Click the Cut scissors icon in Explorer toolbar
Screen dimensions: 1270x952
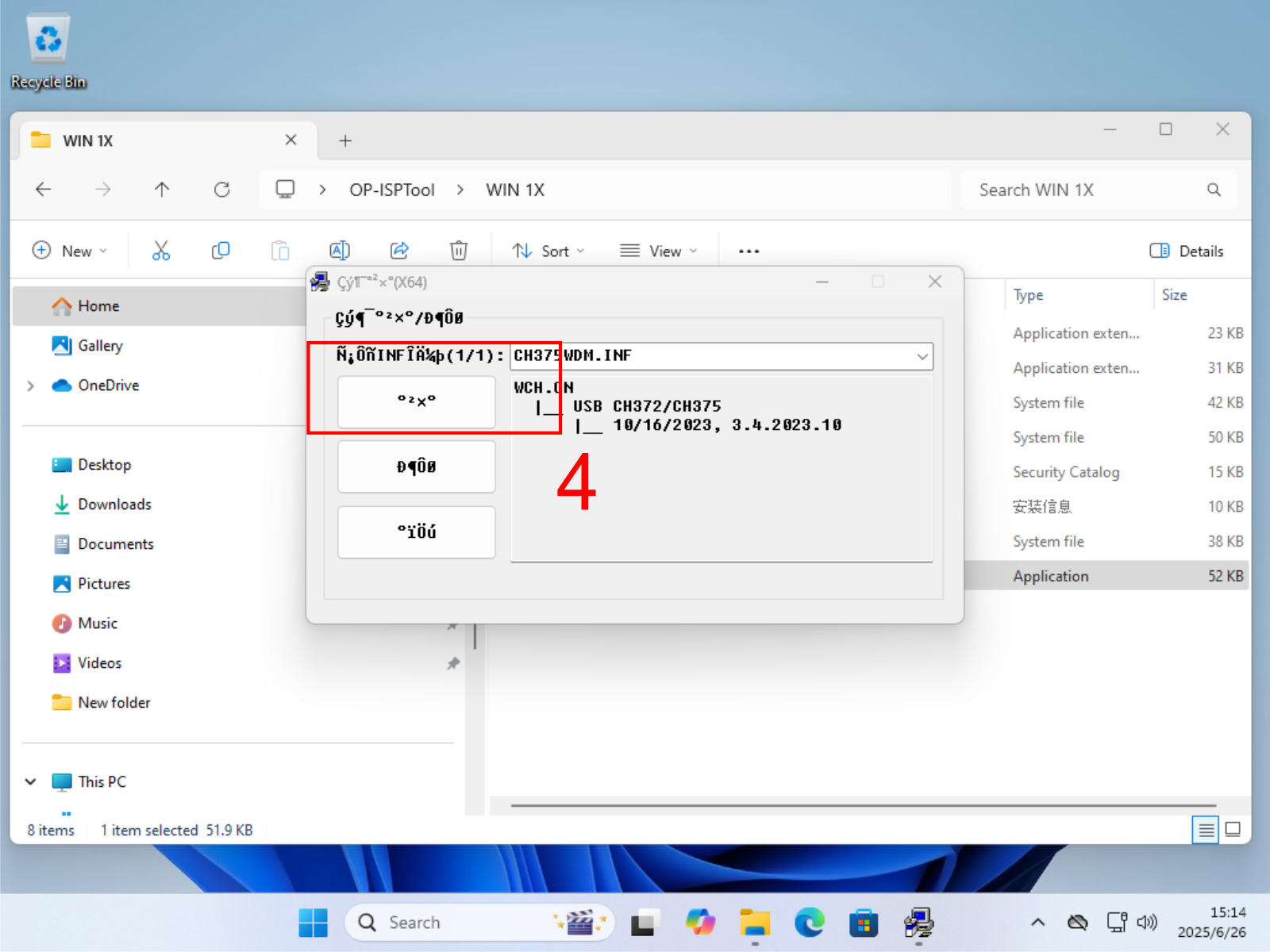coord(161,251)
